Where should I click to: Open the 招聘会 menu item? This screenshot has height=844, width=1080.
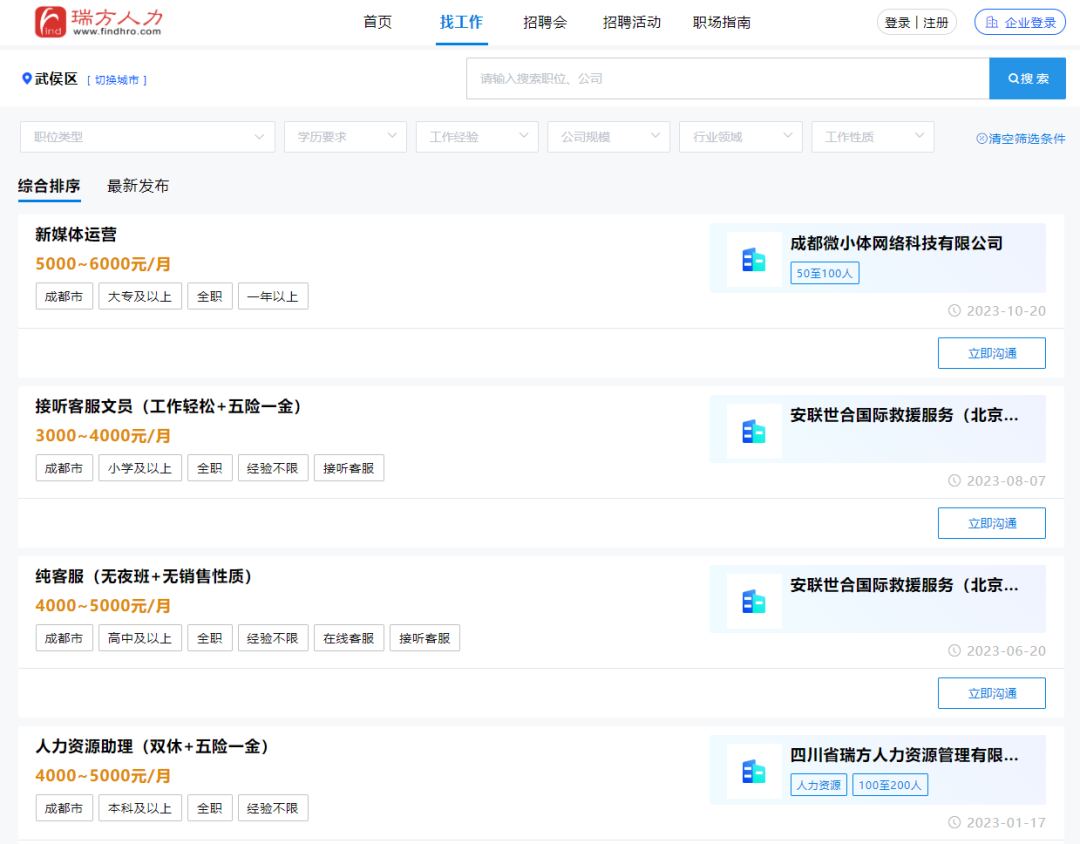544,22
